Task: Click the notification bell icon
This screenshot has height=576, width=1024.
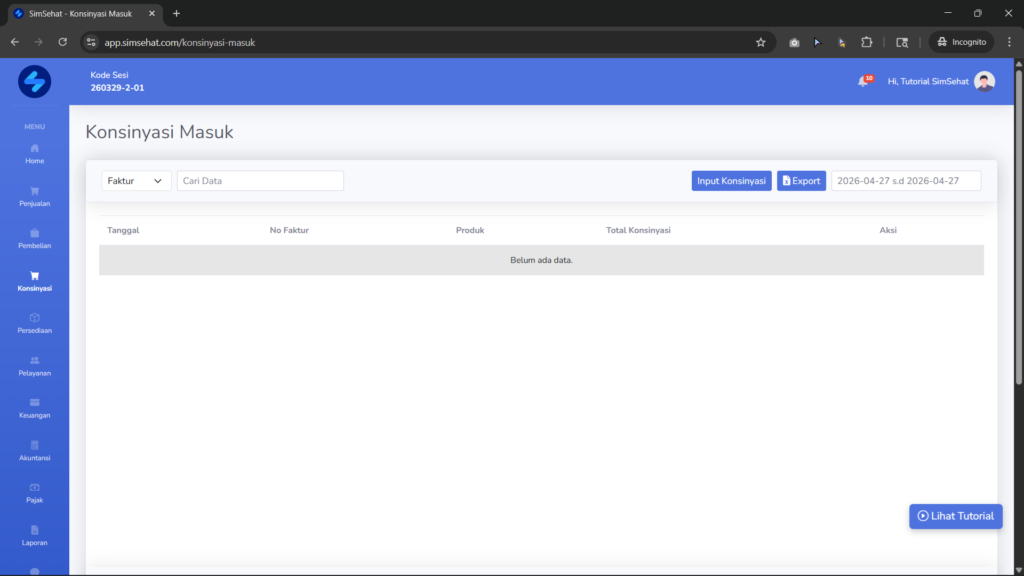Action: (x=863, y=82)
